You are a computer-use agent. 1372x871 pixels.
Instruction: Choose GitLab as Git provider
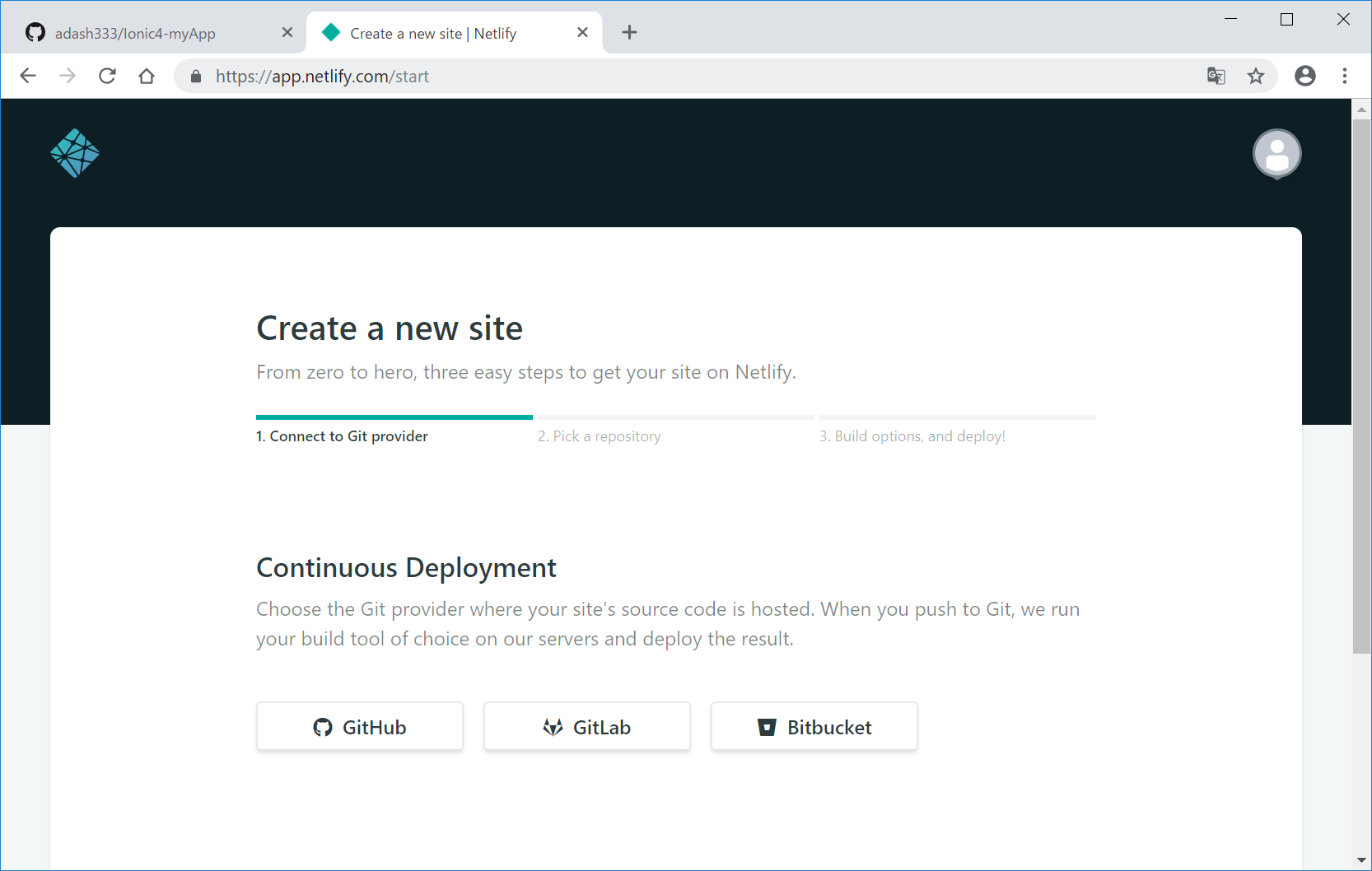[x=587, y=727]
